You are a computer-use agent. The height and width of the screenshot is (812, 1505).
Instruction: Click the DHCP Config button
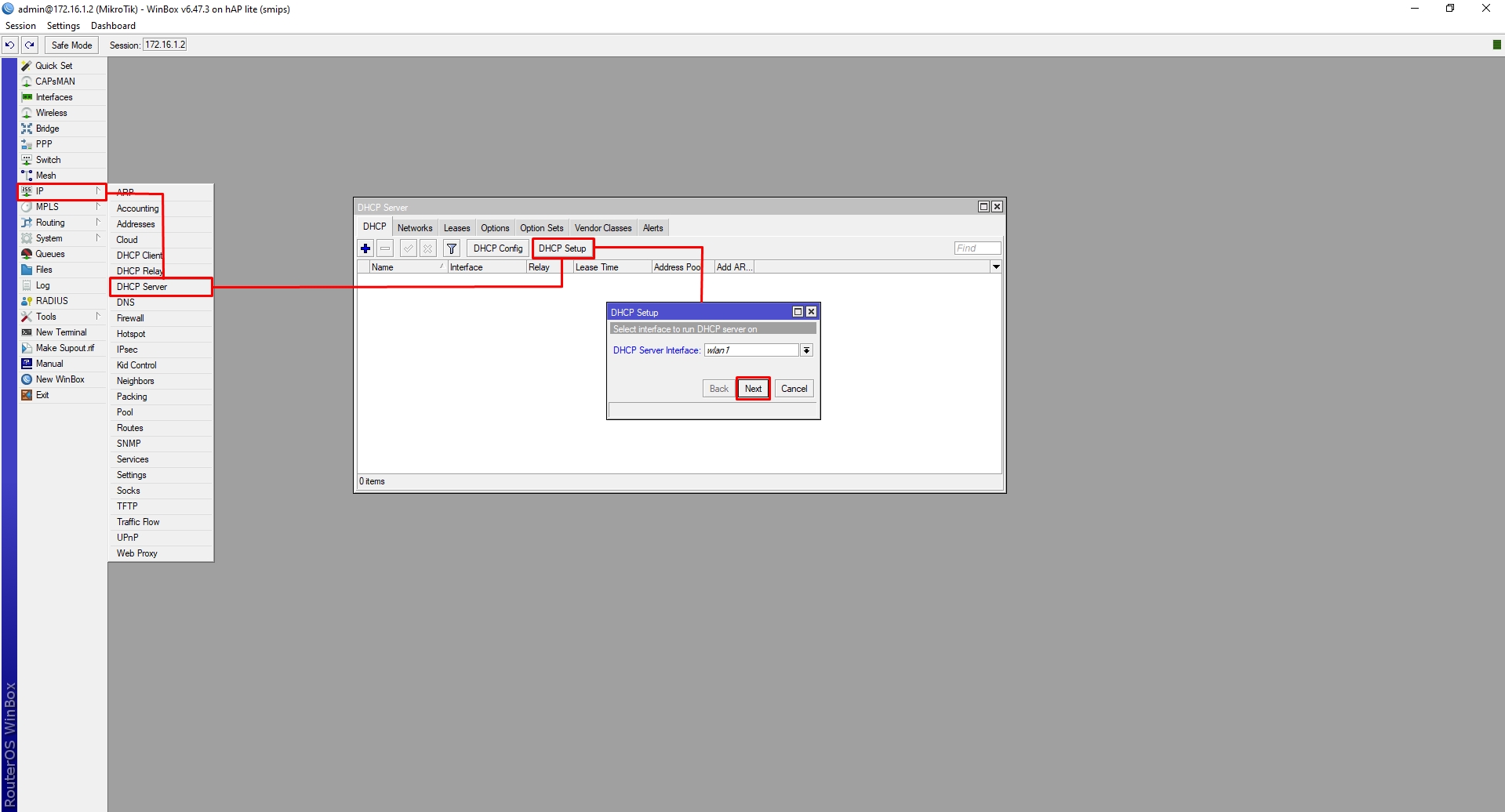[498, 248]
